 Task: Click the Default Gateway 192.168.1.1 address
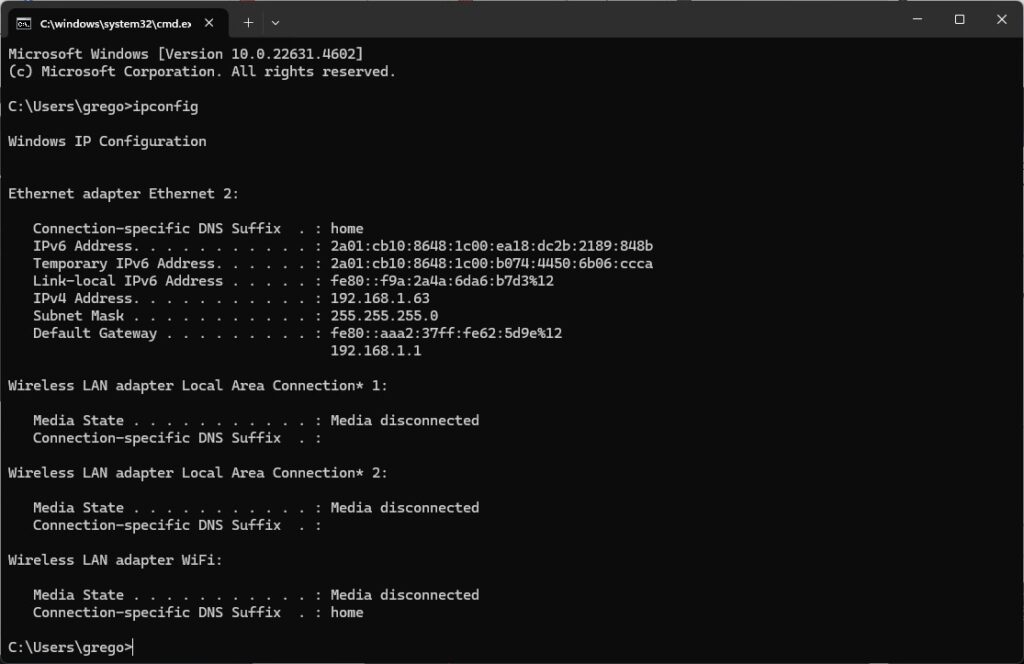click(374, 351)
